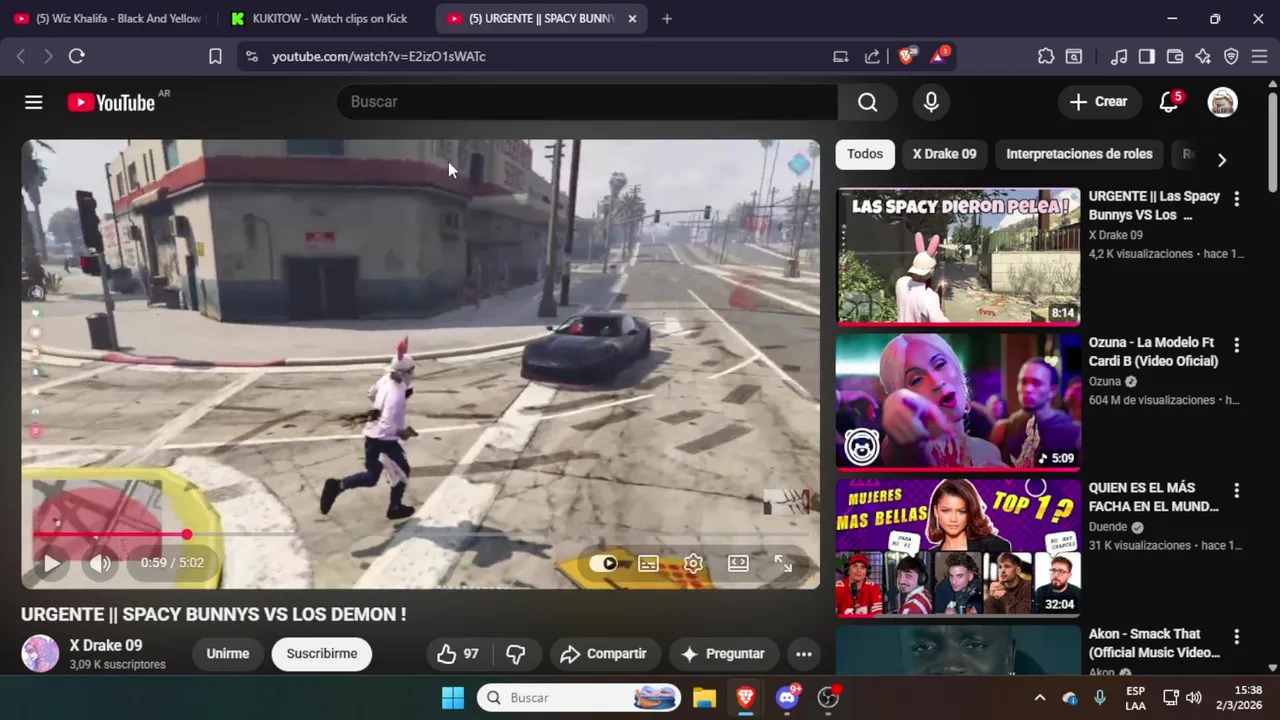
Task: Switch to KUKITOW Kick clips tab
Action: point(322,18)
